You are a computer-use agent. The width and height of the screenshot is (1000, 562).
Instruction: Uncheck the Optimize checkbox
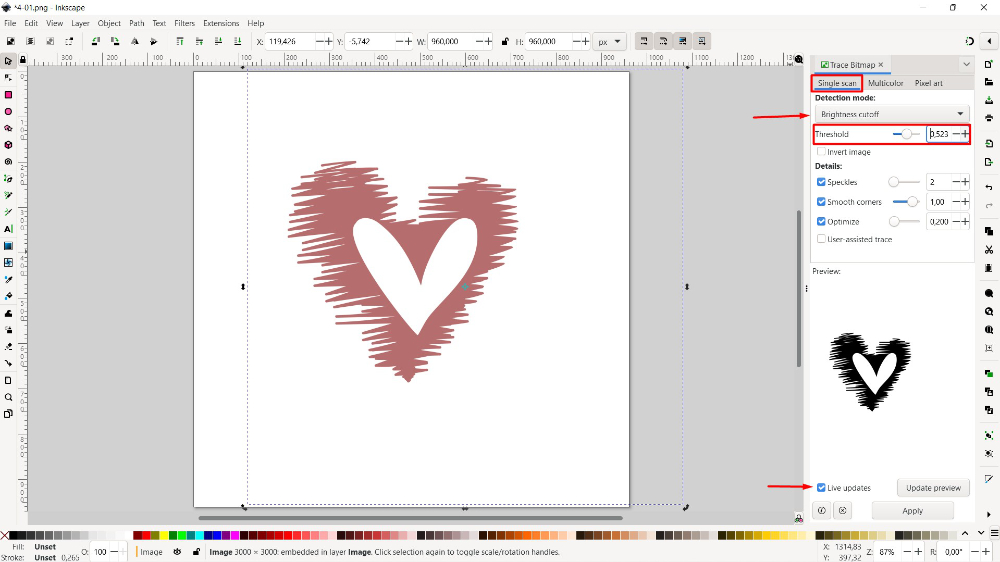821,221
